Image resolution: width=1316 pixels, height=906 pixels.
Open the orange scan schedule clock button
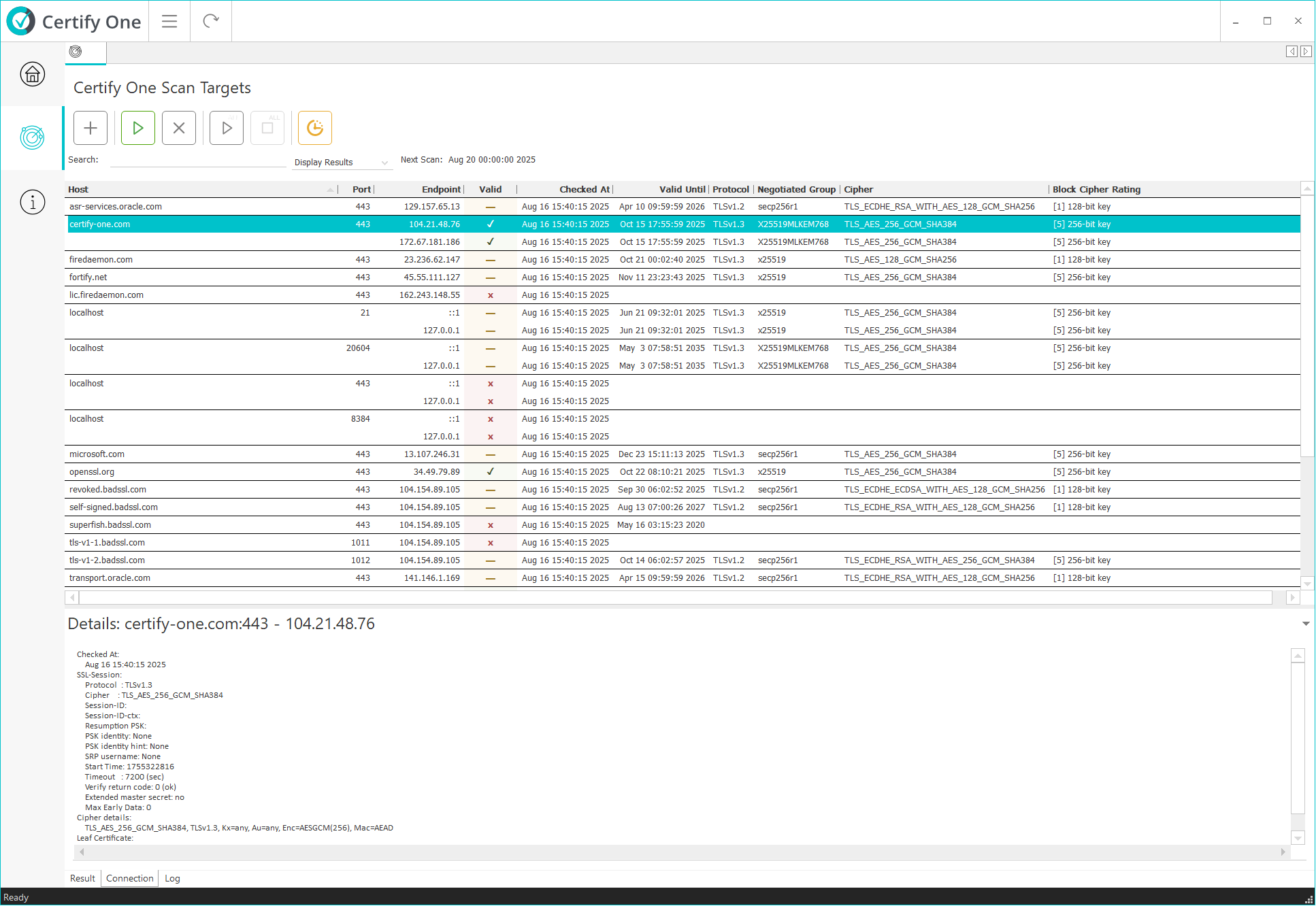315,128
